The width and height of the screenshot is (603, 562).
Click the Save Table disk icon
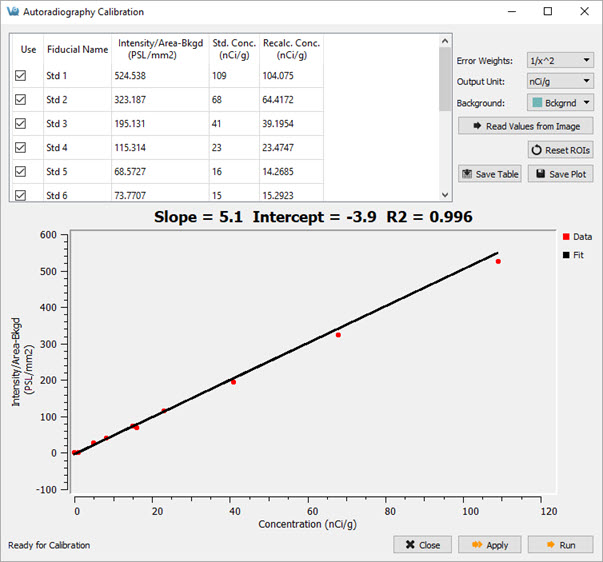[468, 174]
